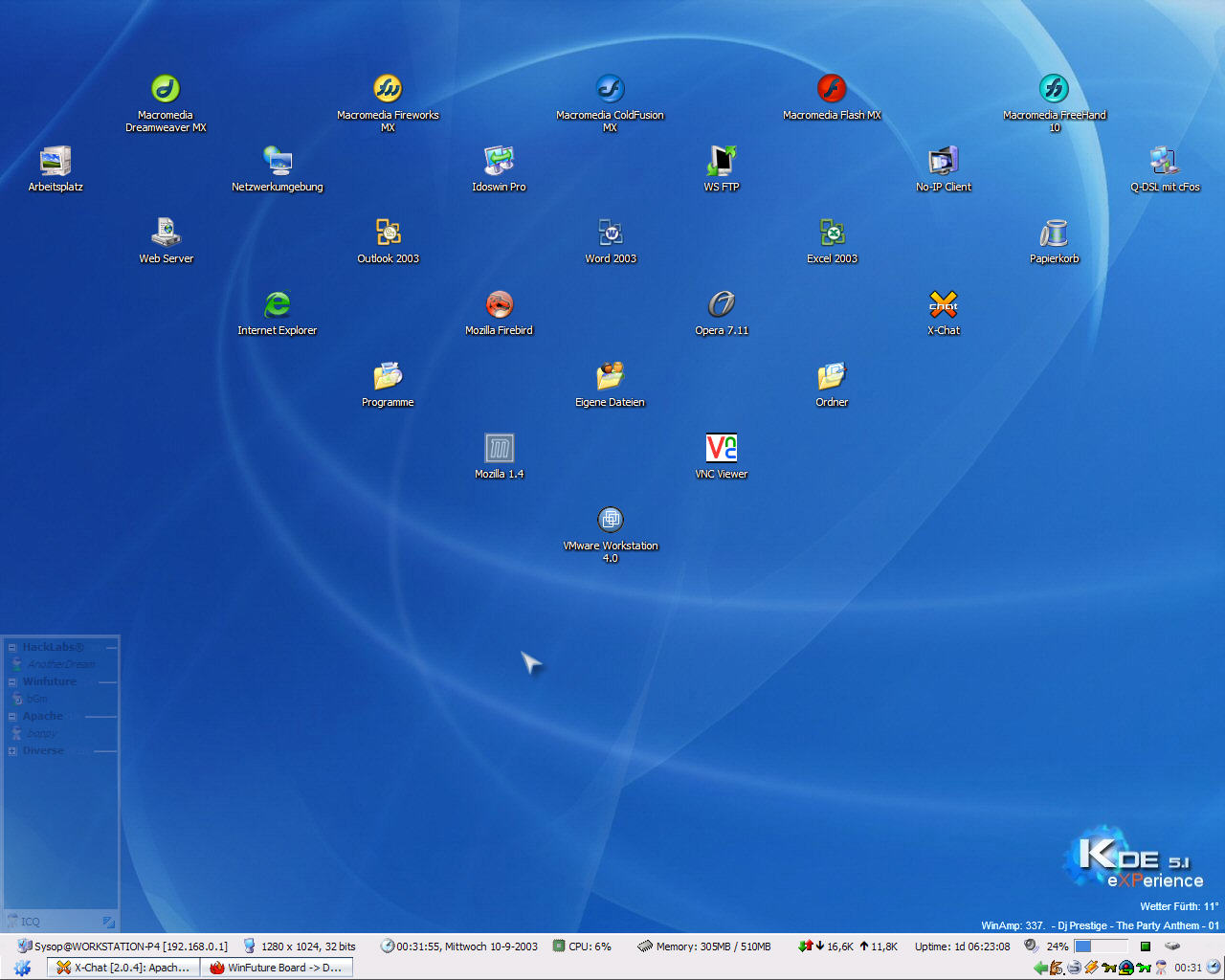
Task: Adjust the 24% volume slider bar
Action: tap(1101, 947)
